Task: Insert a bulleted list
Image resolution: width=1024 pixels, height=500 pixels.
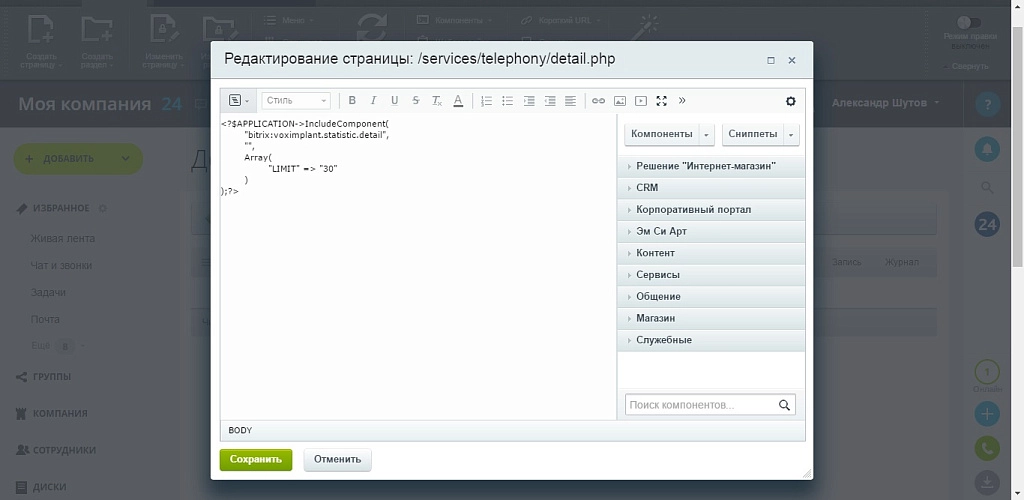Action: 507,101
